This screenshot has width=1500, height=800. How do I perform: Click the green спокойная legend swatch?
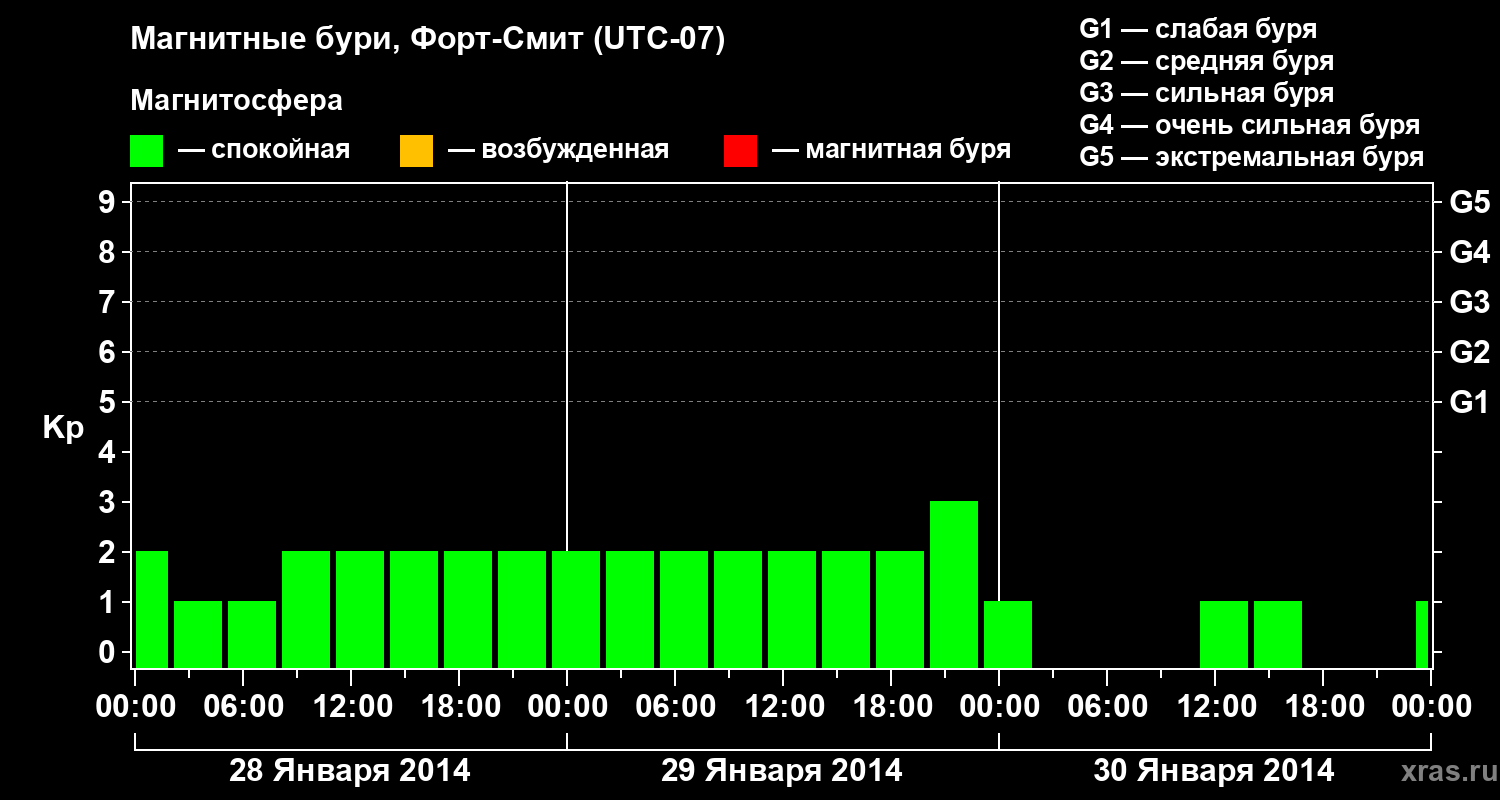point(147,151)
